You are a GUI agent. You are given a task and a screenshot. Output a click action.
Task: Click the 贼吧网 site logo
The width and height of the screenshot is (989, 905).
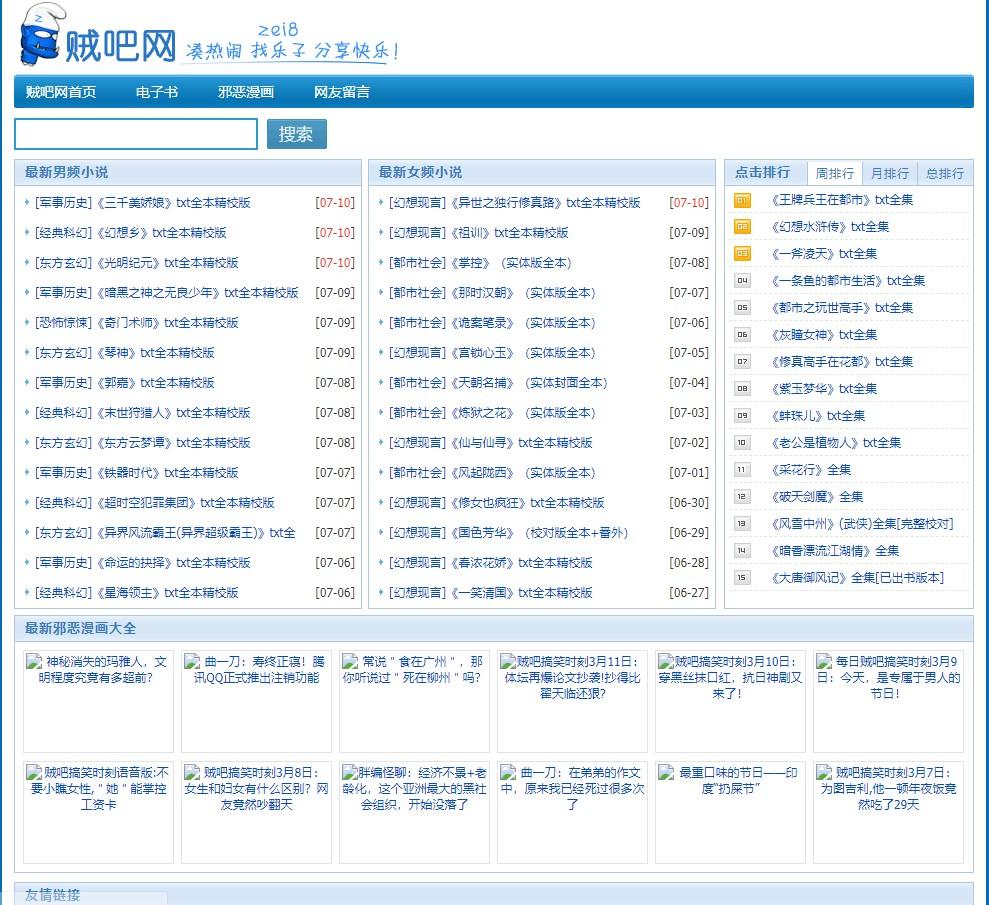[98, 38]
